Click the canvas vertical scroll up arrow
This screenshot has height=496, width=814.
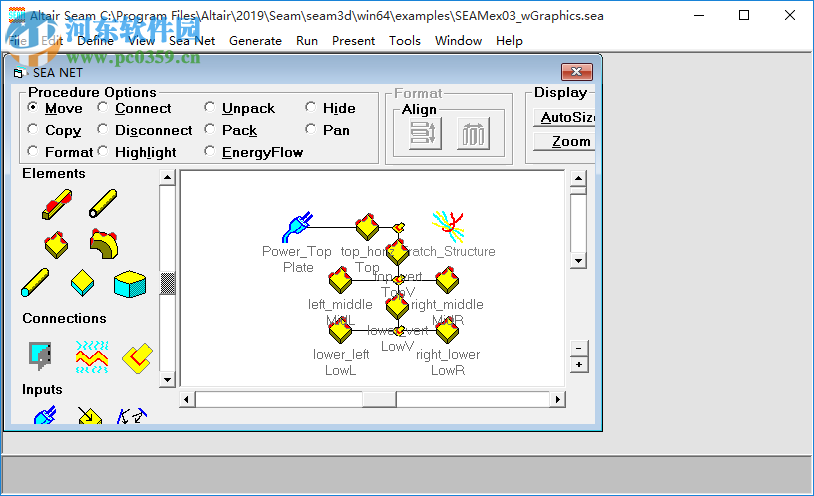tap(578, 179)
